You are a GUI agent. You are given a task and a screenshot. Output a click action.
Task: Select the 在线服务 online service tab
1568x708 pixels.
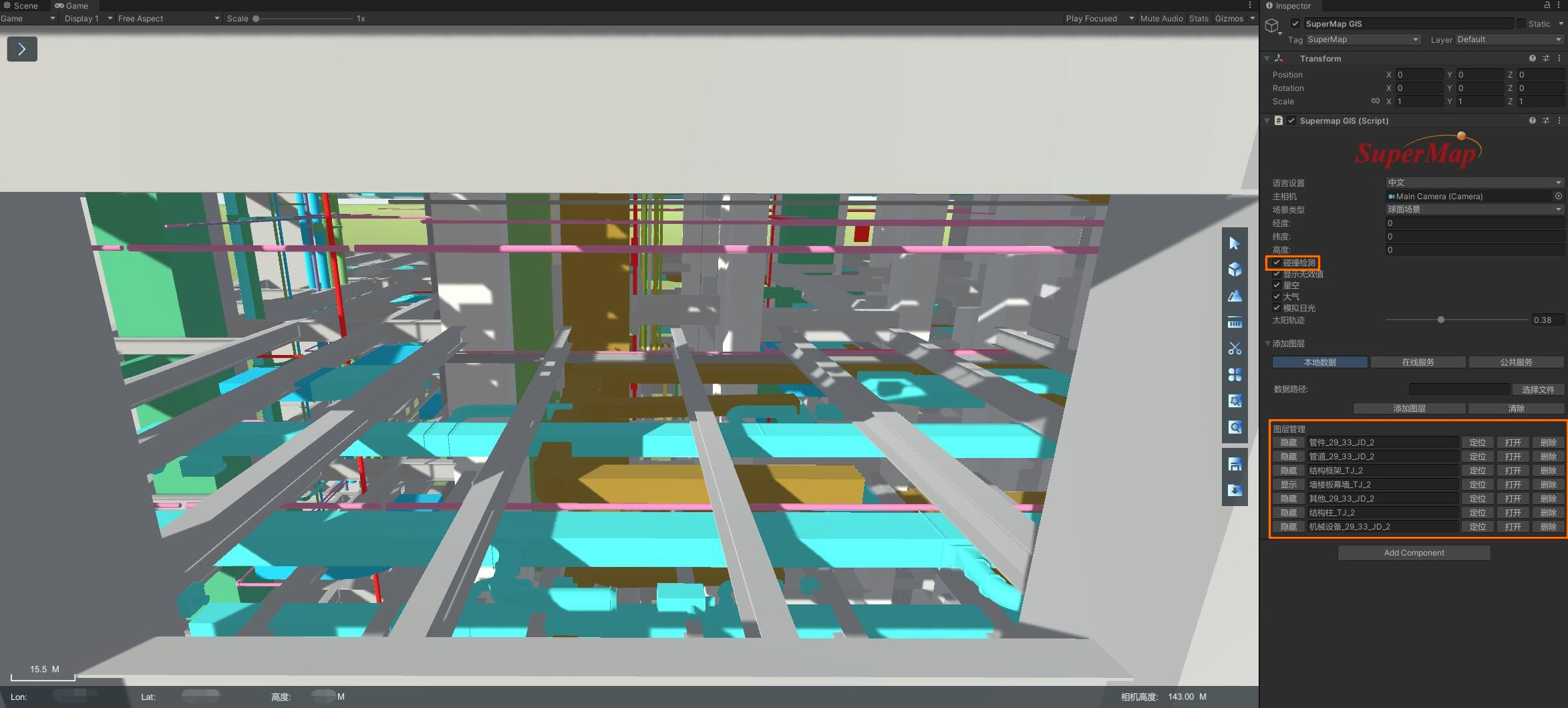pyautogui.click(x=1418, y=362)
